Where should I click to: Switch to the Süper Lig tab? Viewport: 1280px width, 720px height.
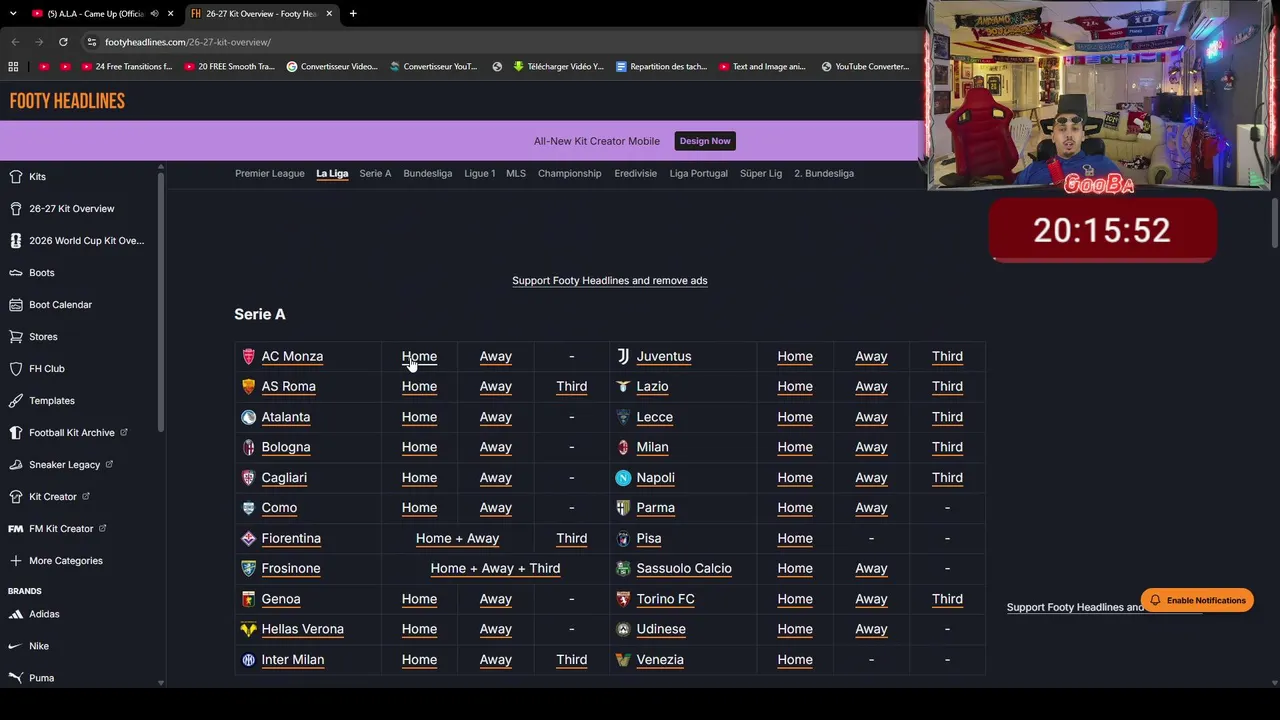[761, 174]
